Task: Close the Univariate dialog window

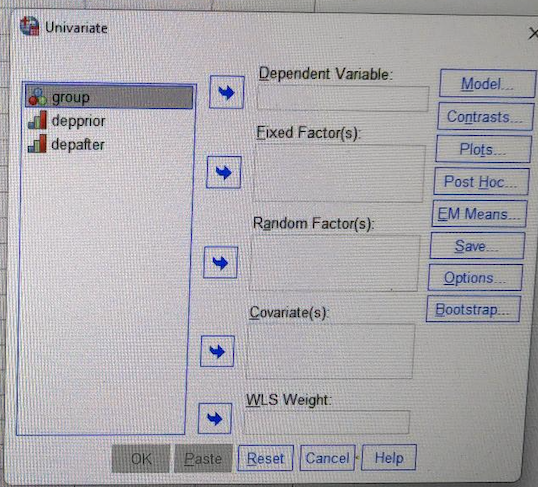Action: tap(533, 34)
